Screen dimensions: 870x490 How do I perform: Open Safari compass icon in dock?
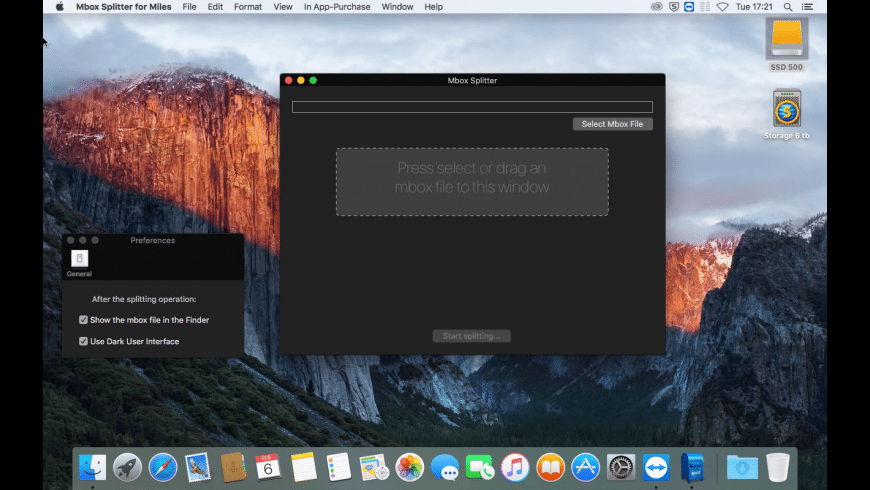tap(163, 467)
